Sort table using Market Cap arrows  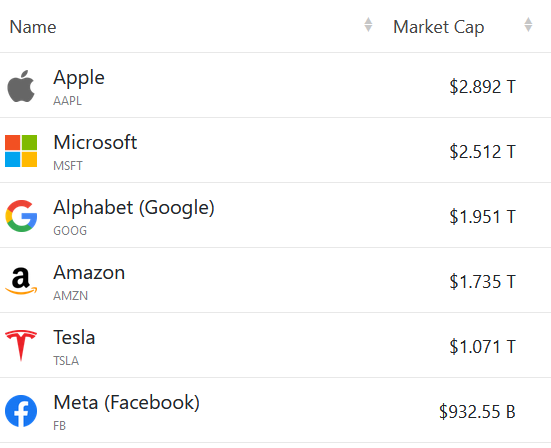click(528, 25)
